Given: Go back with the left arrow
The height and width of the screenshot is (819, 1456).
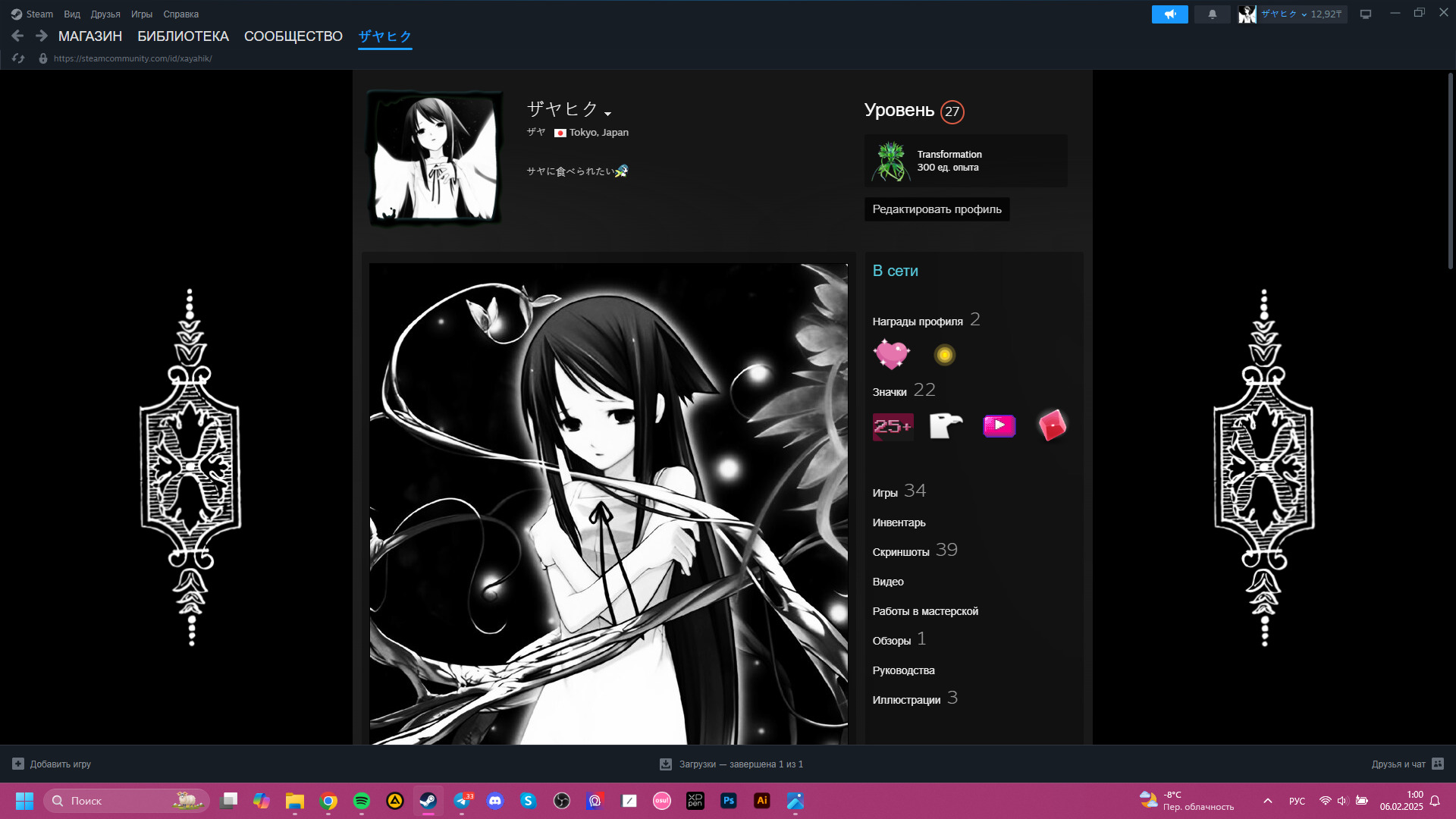Looking at the screenshot, I should pos(17,36).
